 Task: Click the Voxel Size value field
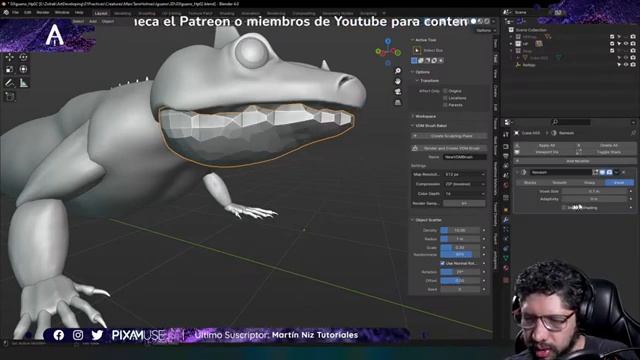[594, 191]
